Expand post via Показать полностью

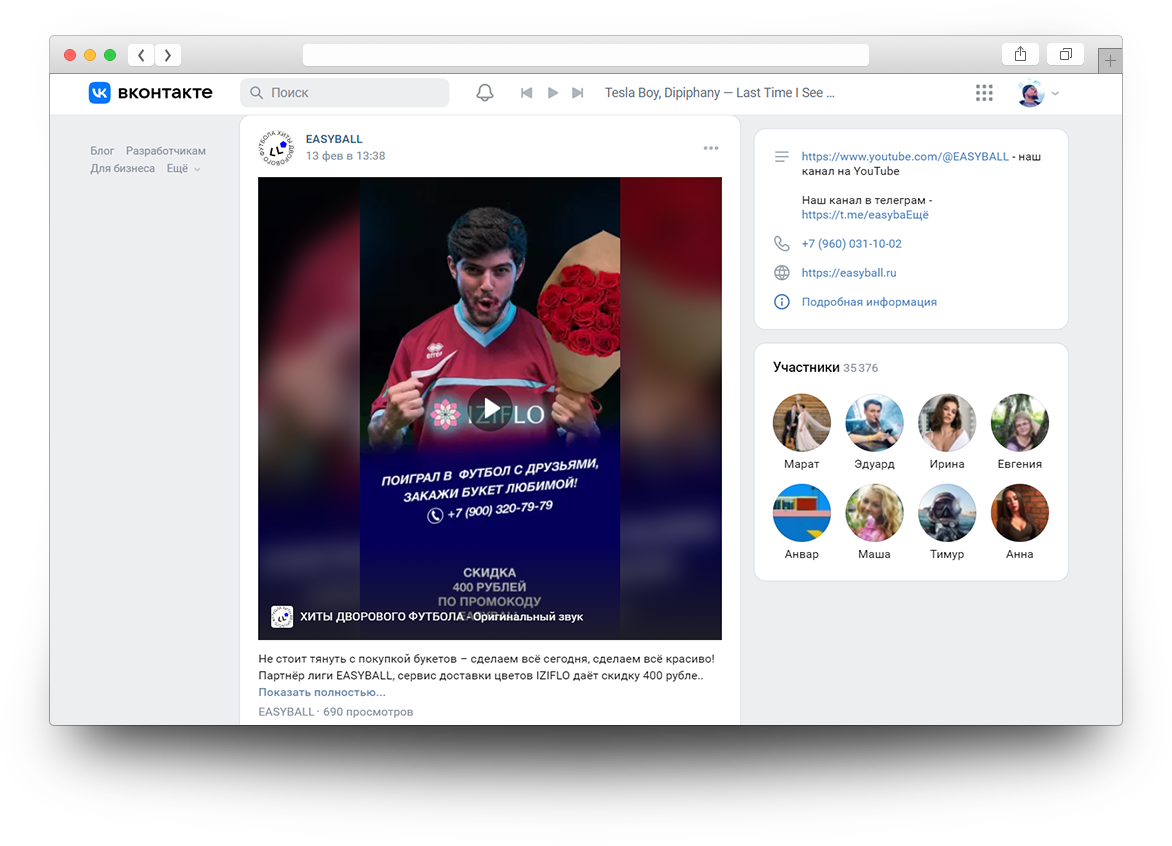click(322, 692)
